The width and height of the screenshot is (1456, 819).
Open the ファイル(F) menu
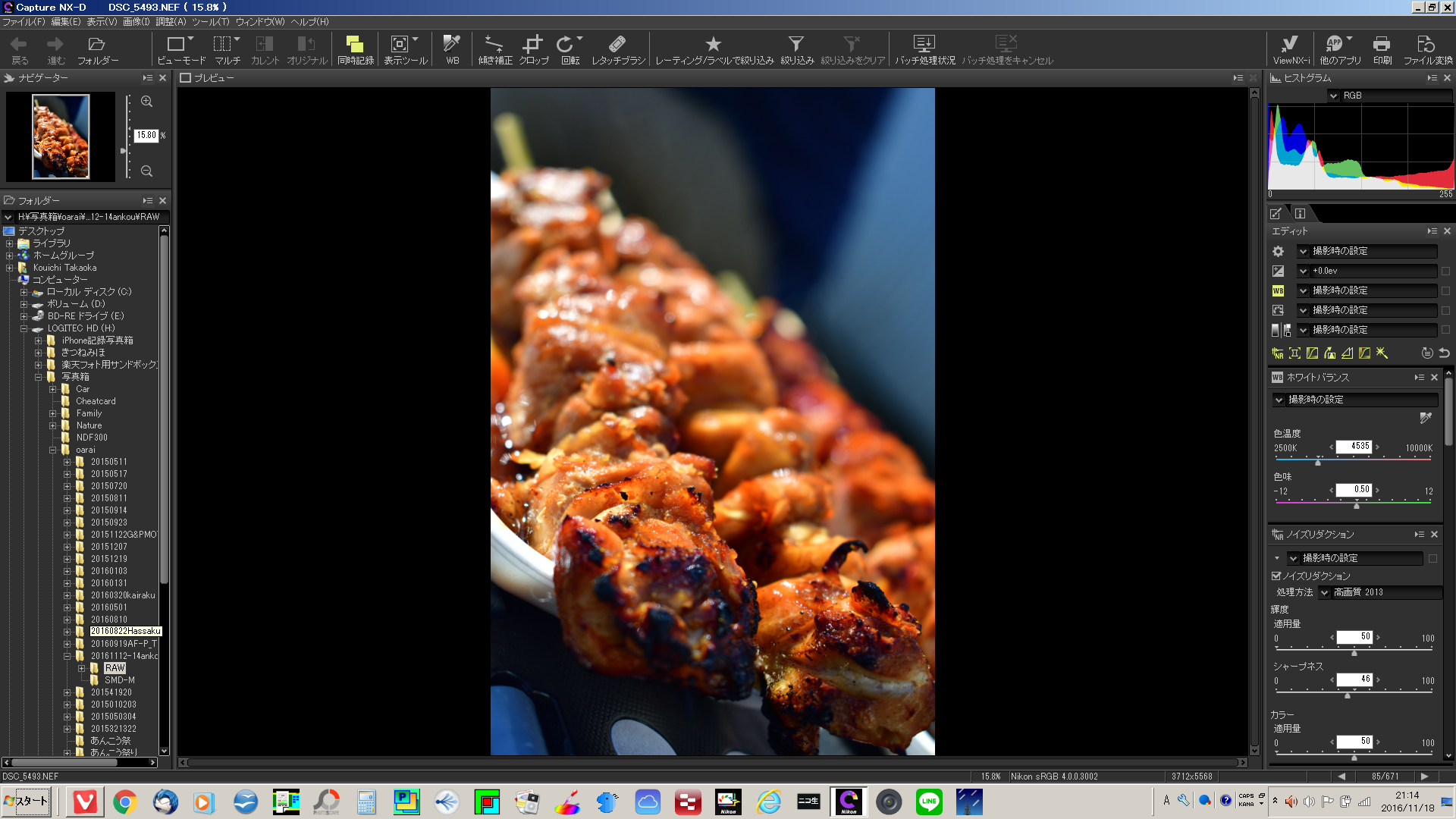tap(24, 22)
